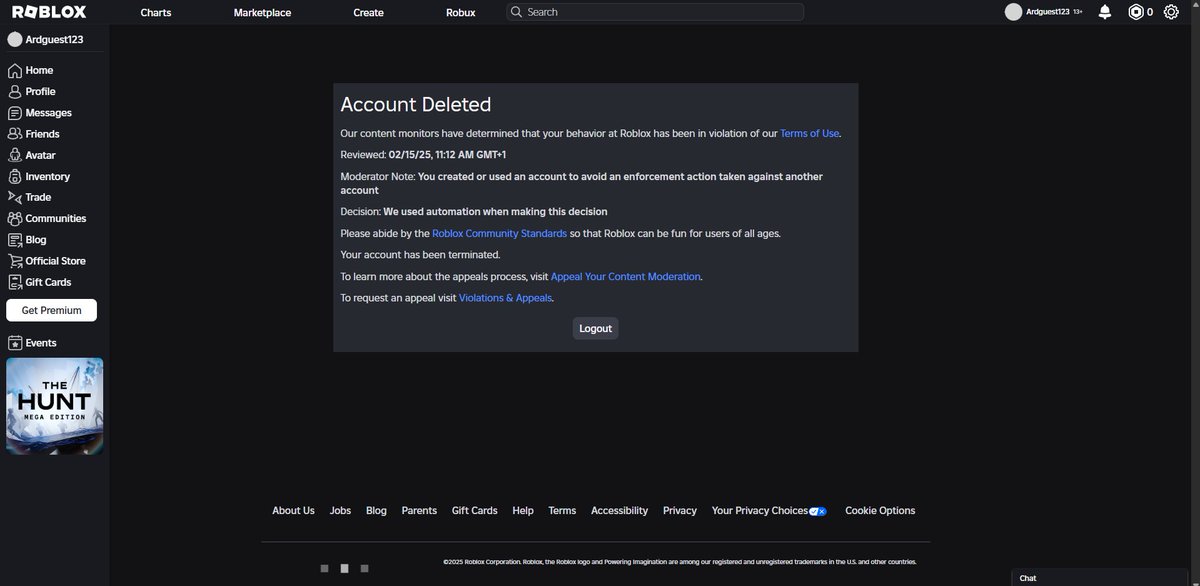Click Your Privacy Choices footer link
The height and width of the screenshot is (586, 1200).
pos(760,511)
